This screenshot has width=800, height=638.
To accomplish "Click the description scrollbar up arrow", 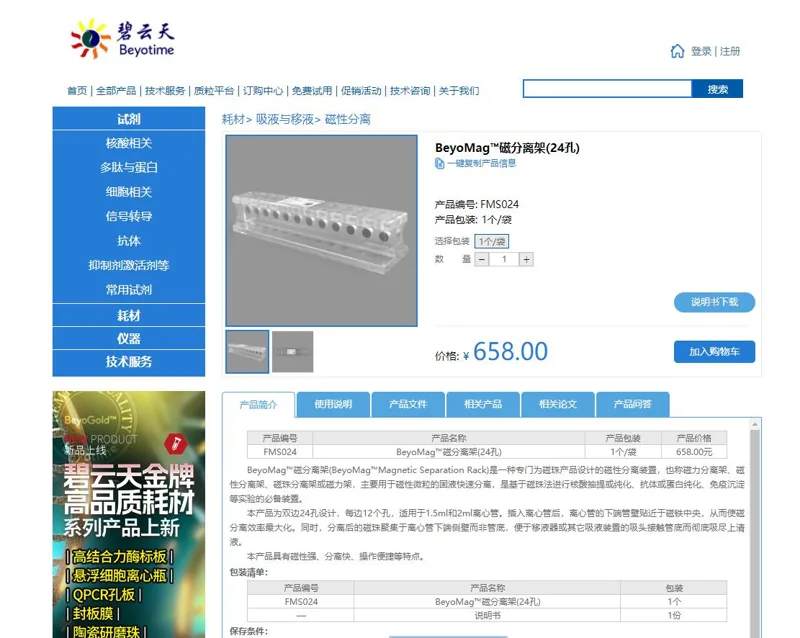I will pyautogui.click(x=755, y=425).
